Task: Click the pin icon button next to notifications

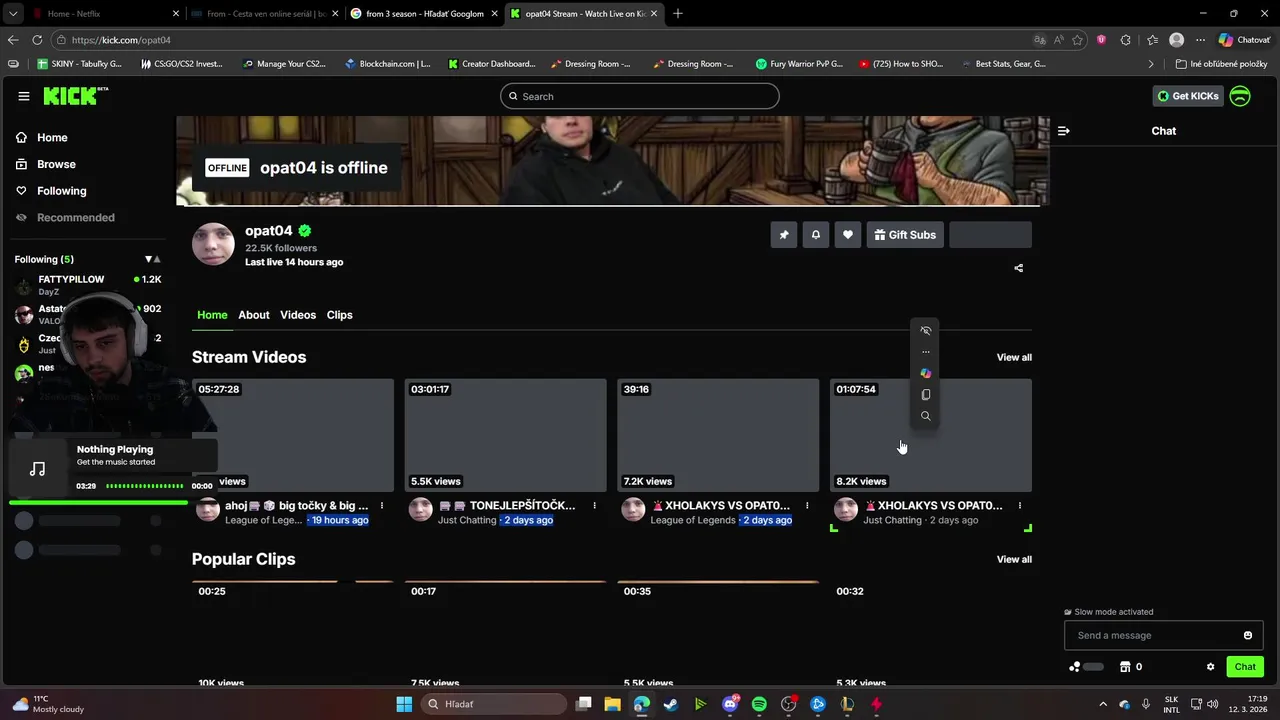Action: 784,235
